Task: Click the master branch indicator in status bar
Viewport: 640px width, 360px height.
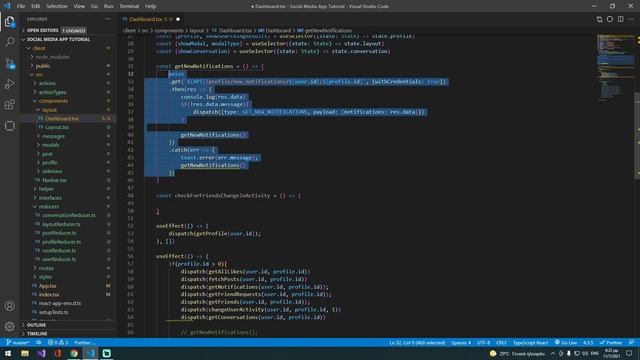Action: click(18, 342)
